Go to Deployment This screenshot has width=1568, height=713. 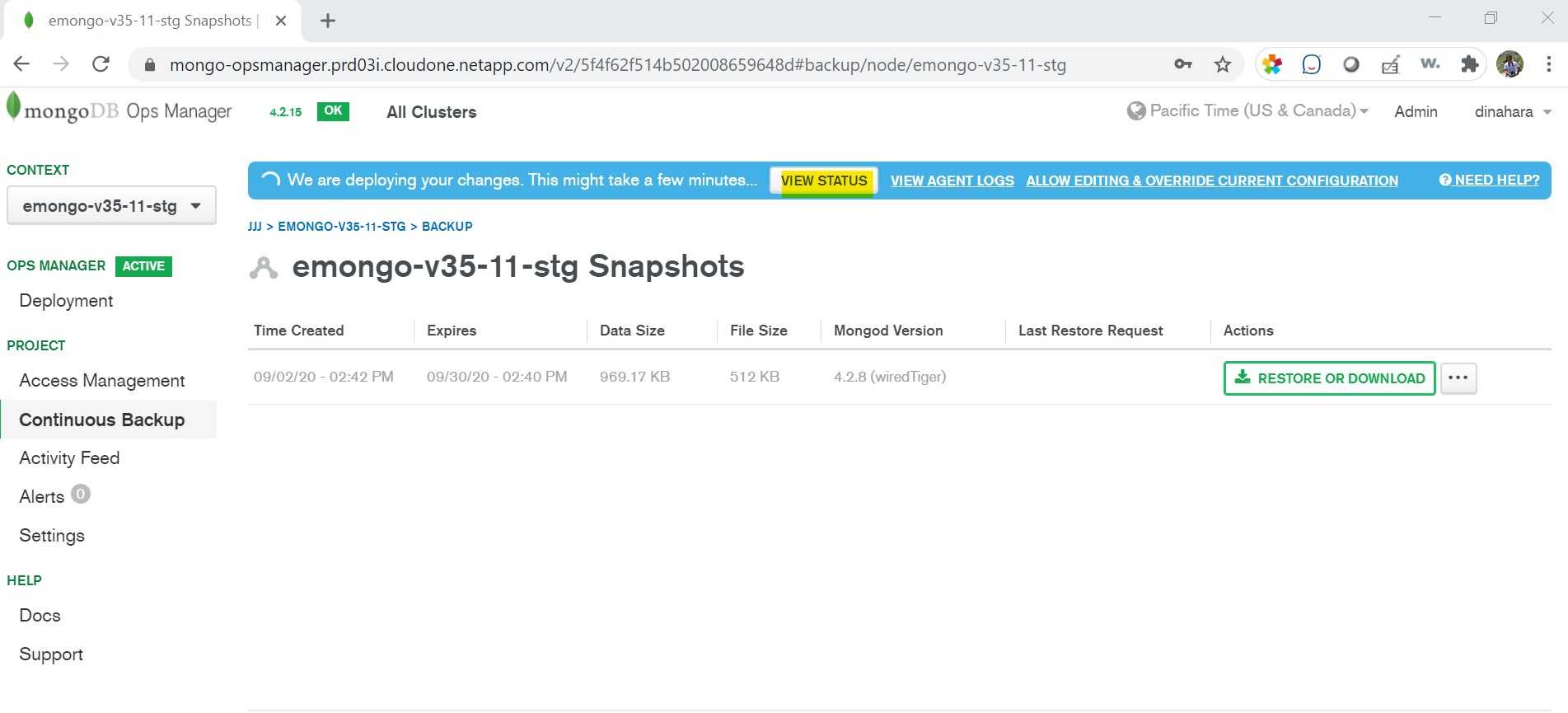tap(66, 301)
